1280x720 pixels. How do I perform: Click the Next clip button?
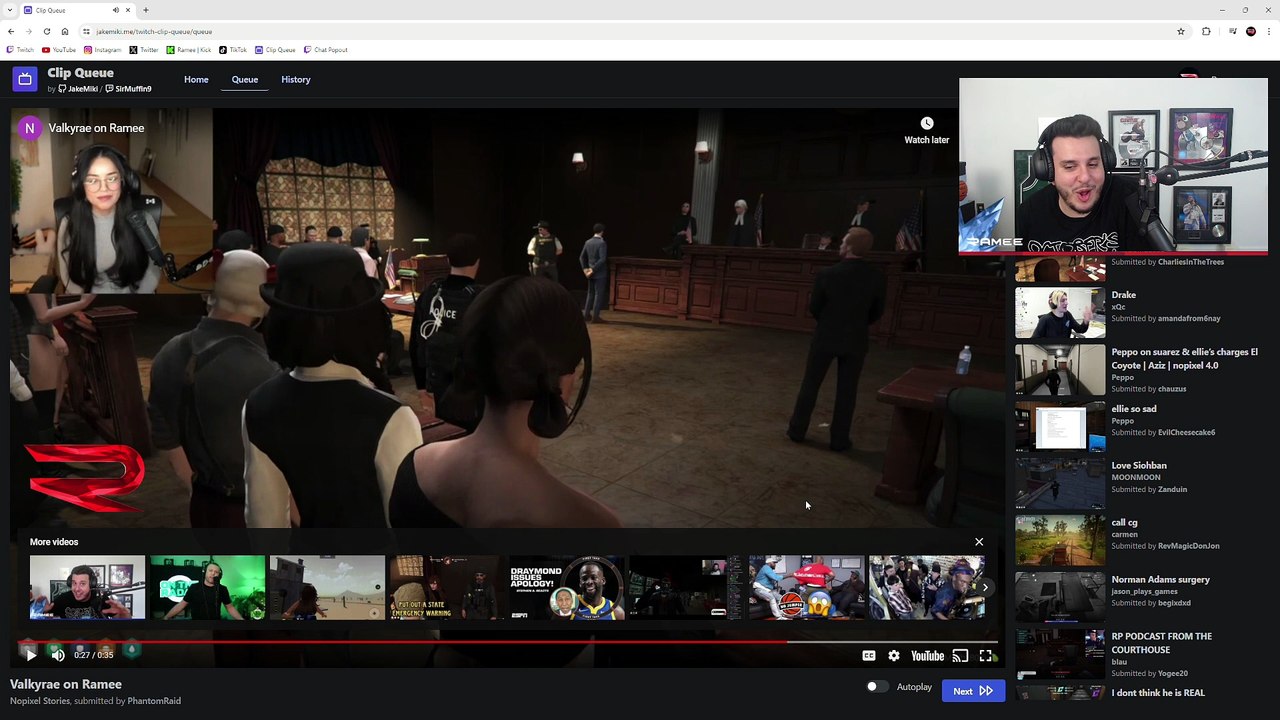(973, 690)
